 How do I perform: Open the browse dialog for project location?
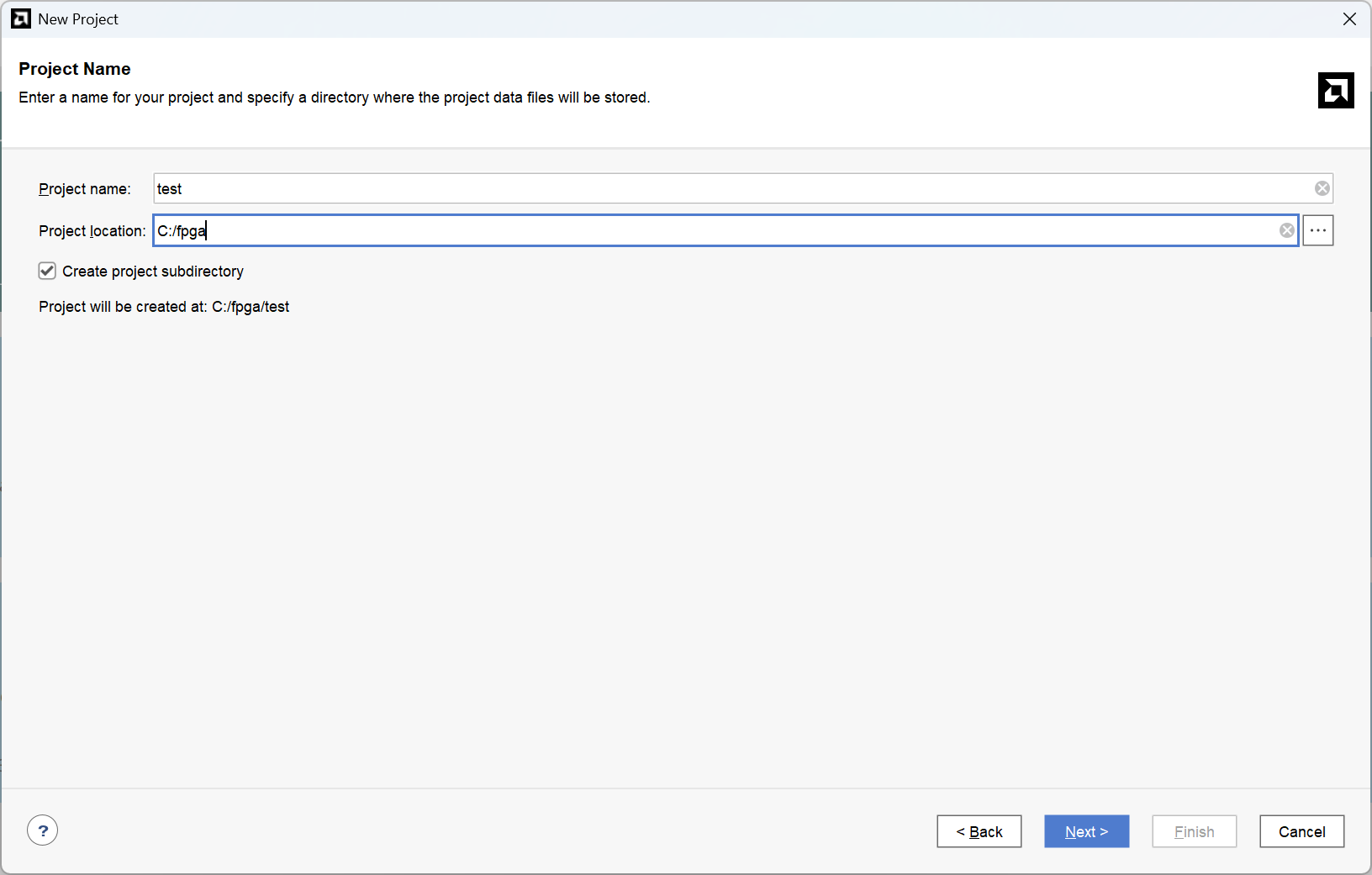point(1317,230)
